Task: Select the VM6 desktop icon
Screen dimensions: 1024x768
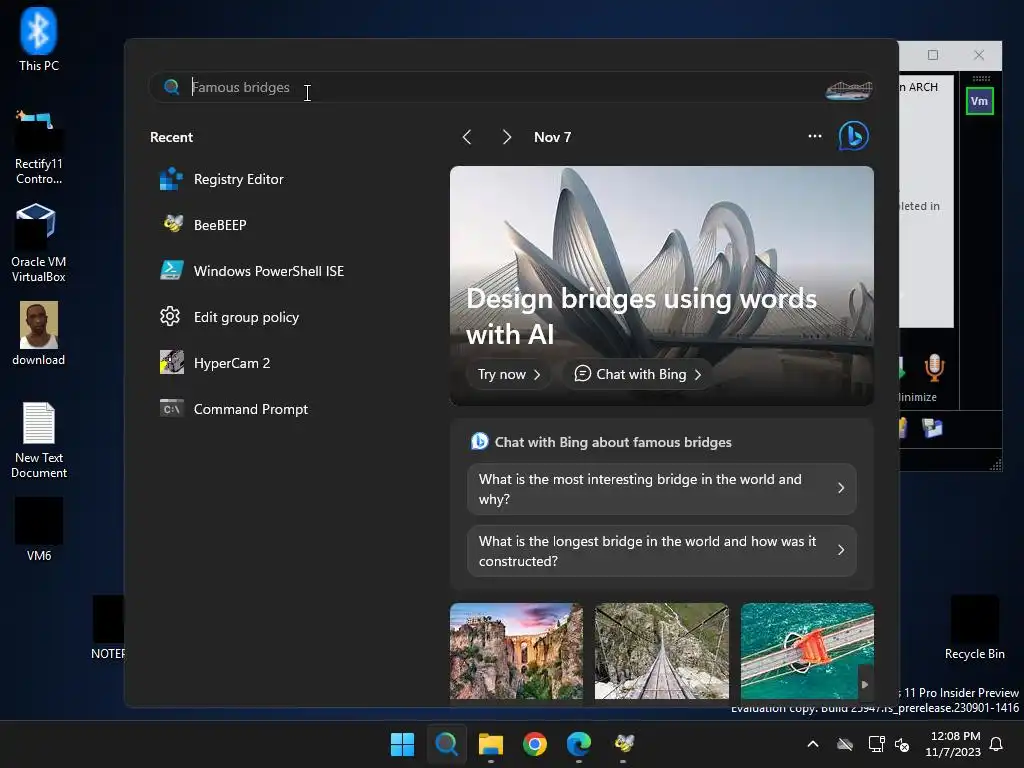Action: point(39,530)
